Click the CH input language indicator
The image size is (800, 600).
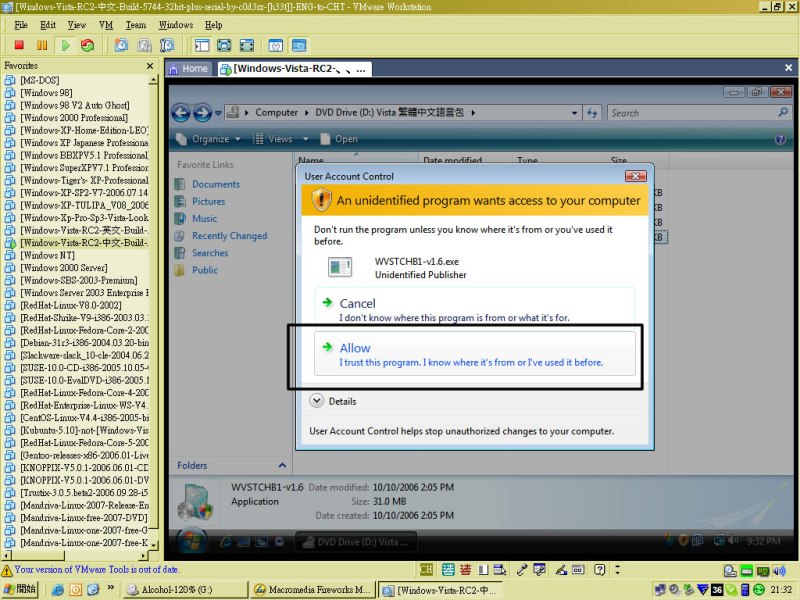click(x=426, y=570)
